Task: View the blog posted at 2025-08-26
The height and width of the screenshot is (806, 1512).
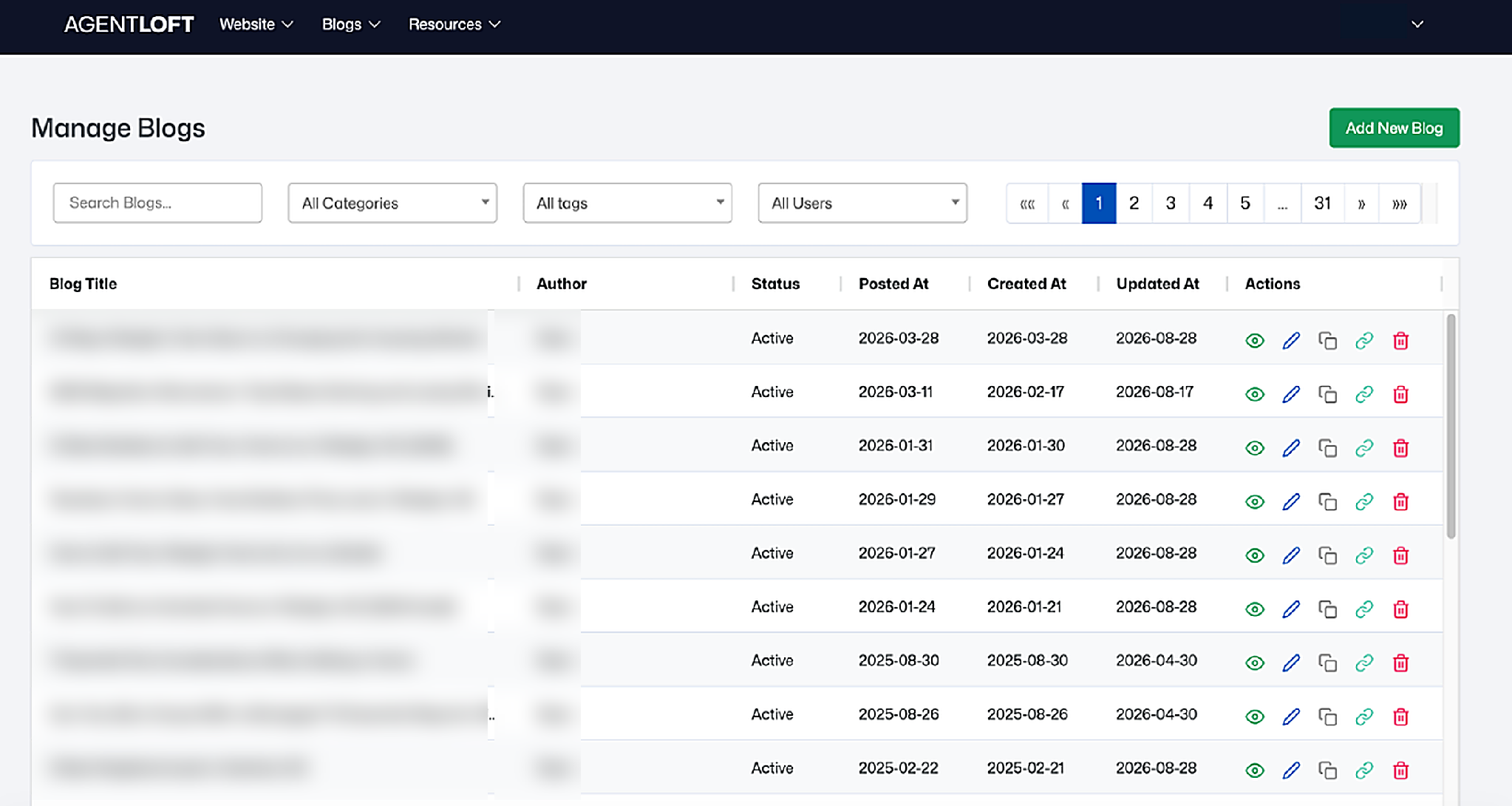Action: (x=1255, y=717)
